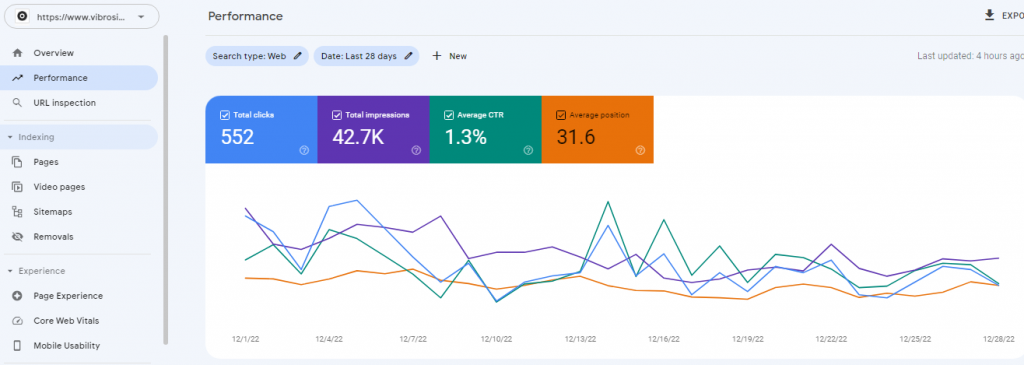Open the property selector dropdown
This screenshot has width=1024, height=365.
click(x=82, y=17)
